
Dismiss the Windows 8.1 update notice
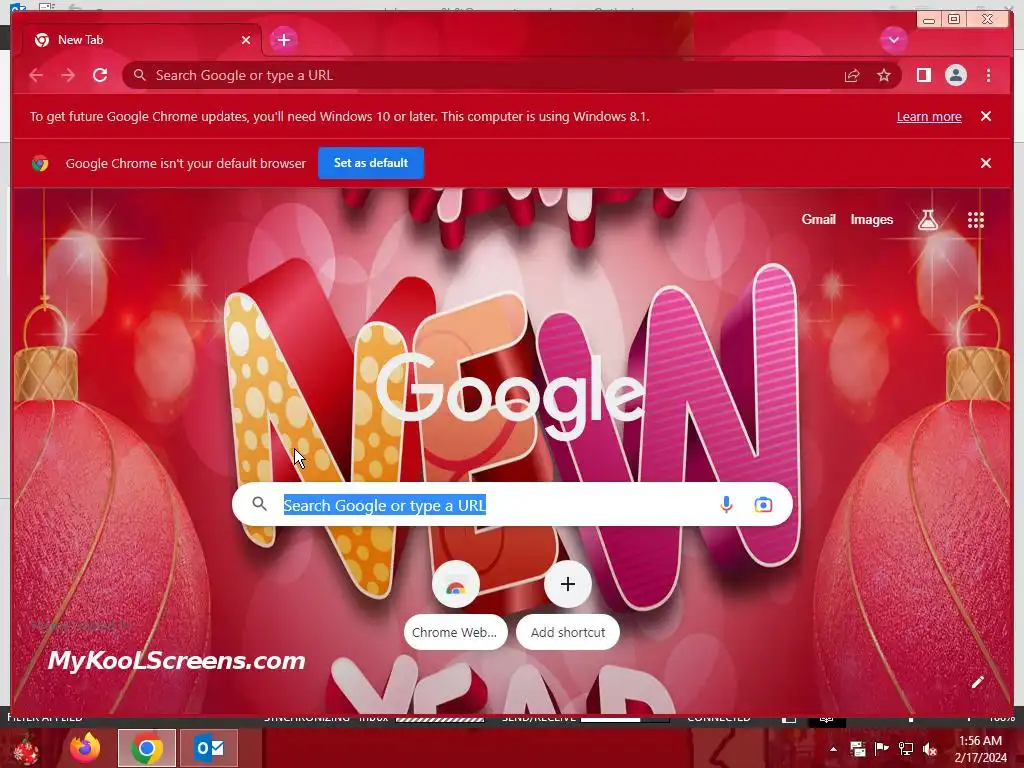[986, 116]
